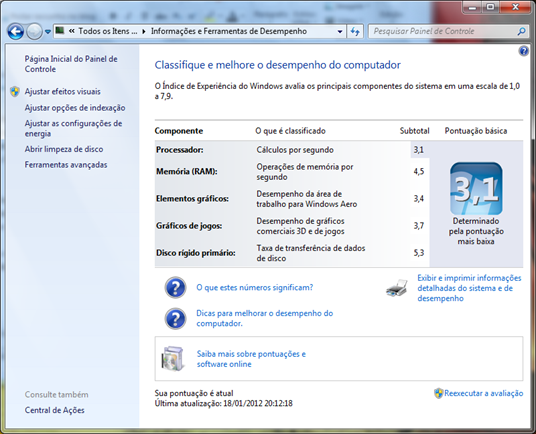
Task: Close the performance window
Action: (515, 7)
